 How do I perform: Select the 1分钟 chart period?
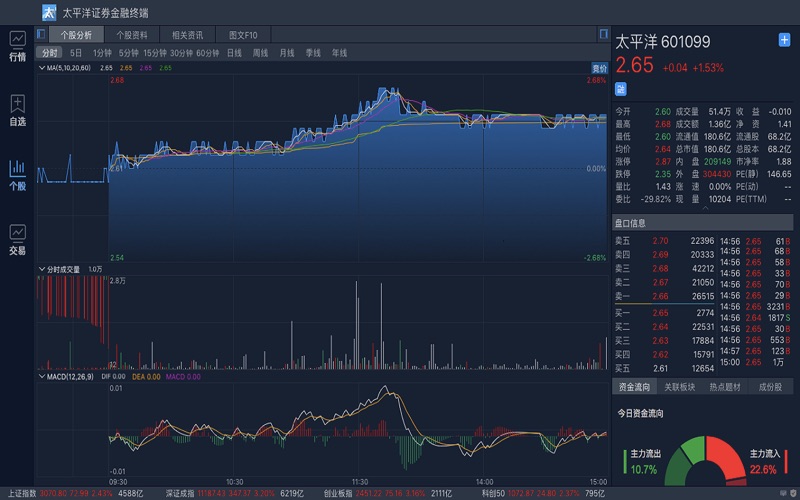click(102, 53)
